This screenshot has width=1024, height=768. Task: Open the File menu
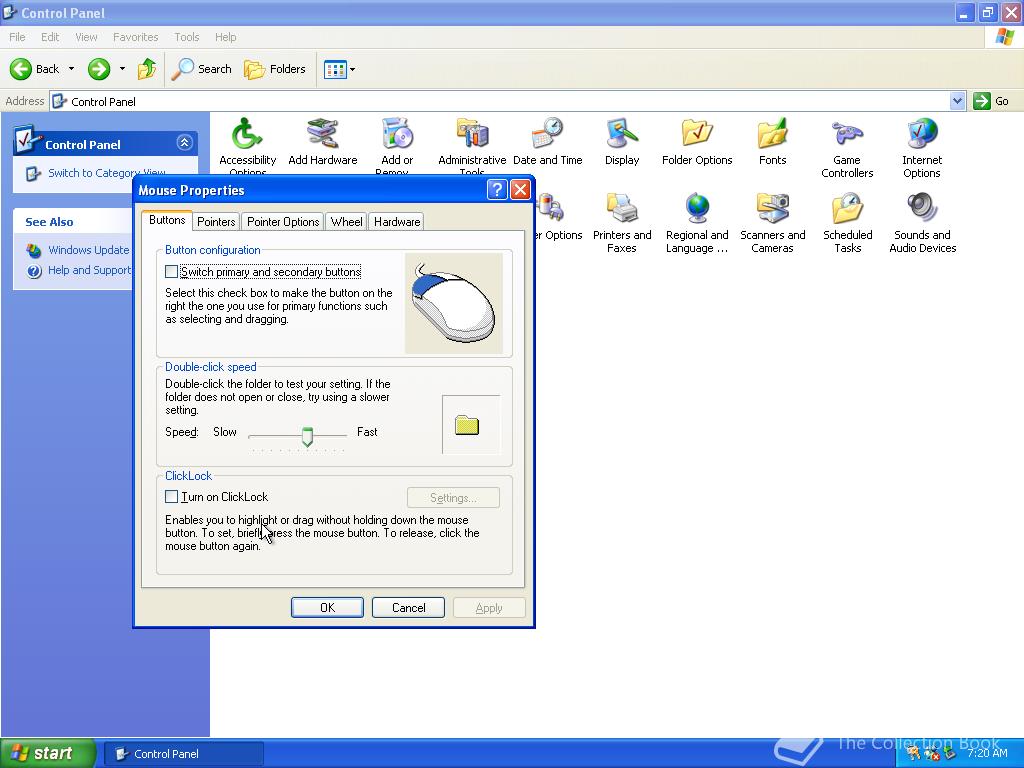tap(17, 37)
